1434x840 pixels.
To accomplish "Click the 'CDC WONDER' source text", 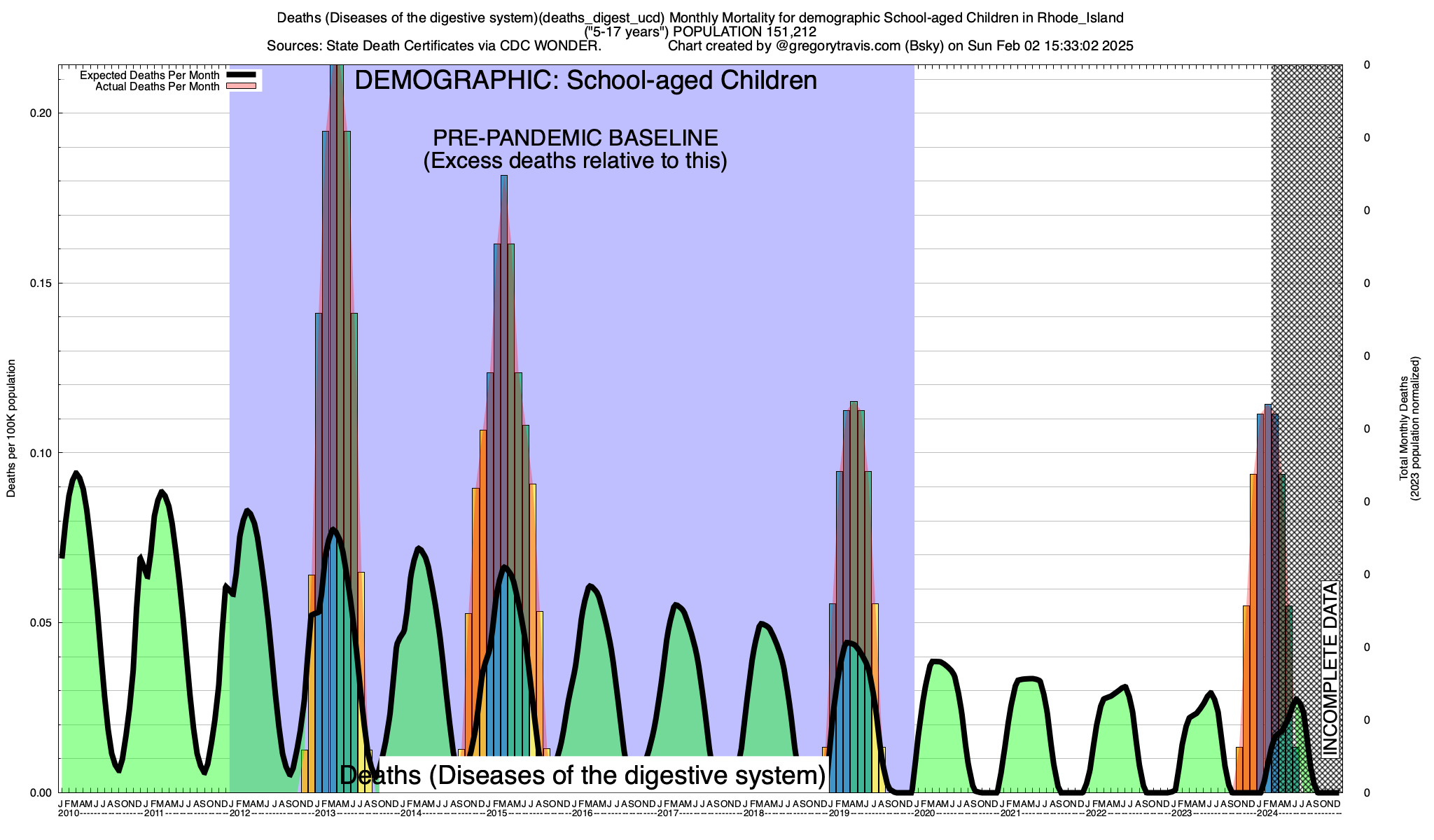I will tap(550, 46).
